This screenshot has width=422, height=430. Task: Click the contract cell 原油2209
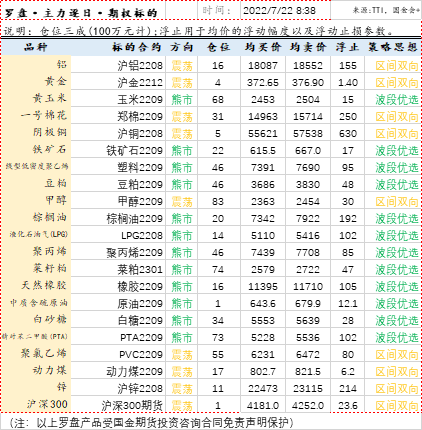click(x=140, y=304)
